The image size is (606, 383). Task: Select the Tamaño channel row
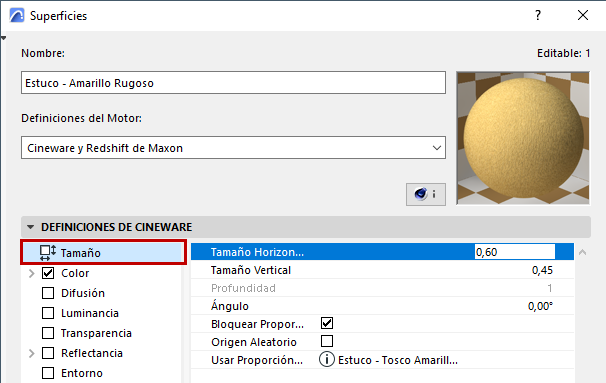tap(103, 252)
